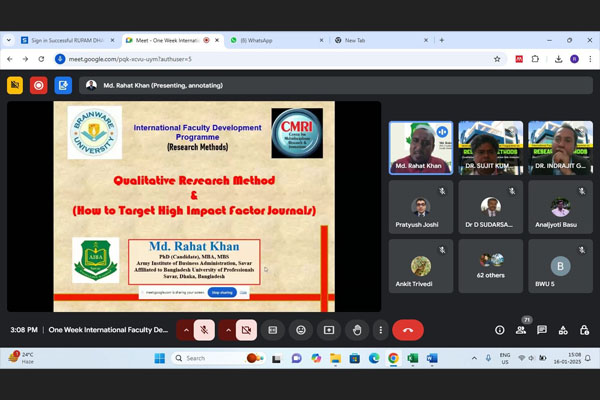
Task: Unmute the microphone
Action: [204, 329]
